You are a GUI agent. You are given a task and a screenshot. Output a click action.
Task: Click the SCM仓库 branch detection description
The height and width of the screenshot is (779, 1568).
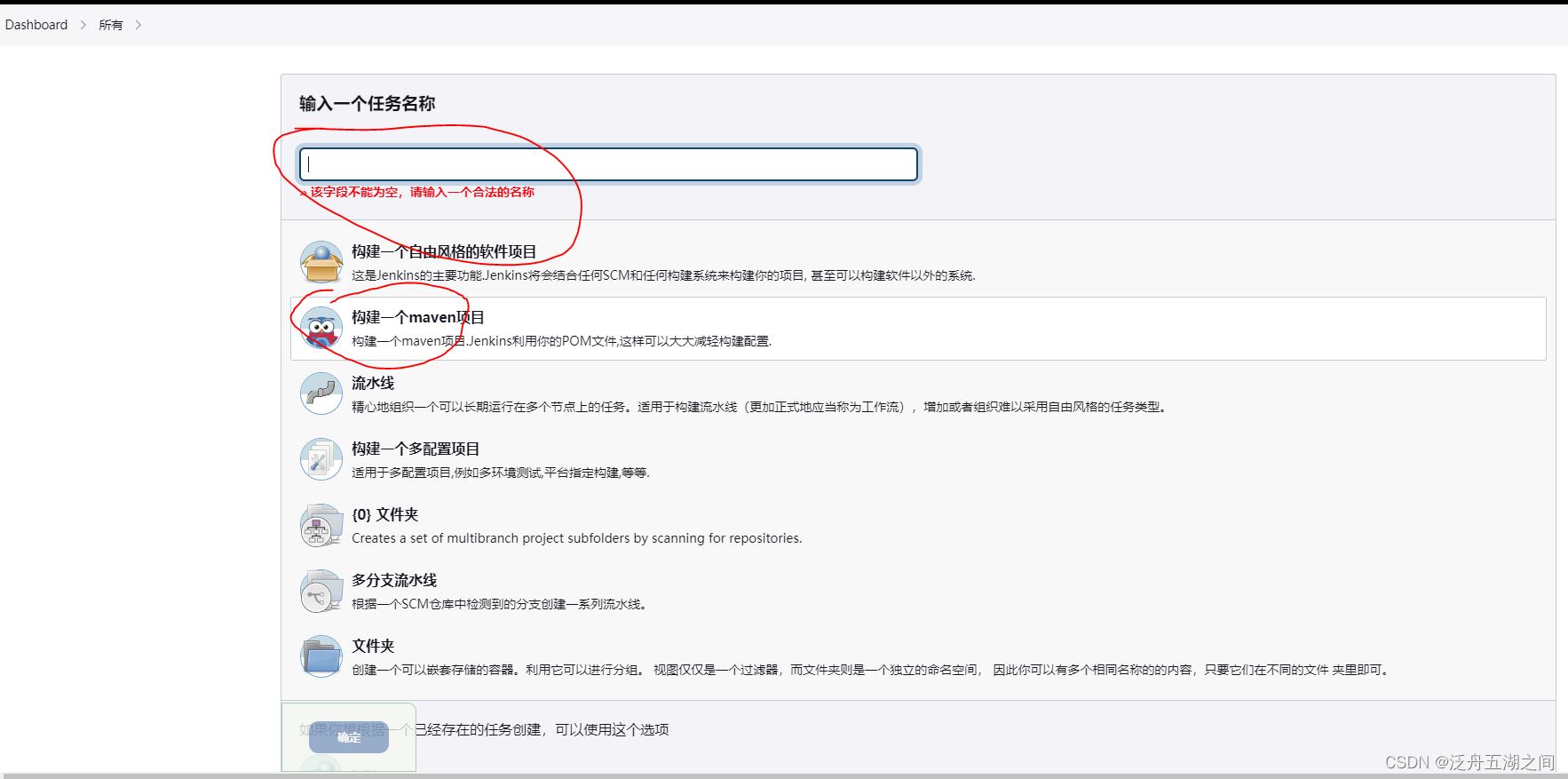501,604
